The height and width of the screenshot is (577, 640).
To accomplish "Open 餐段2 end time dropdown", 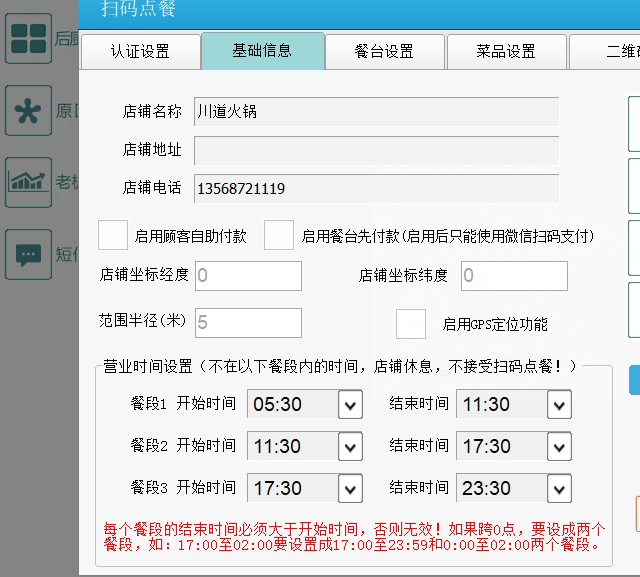I will pyautogui.click(x=560, y=447).
